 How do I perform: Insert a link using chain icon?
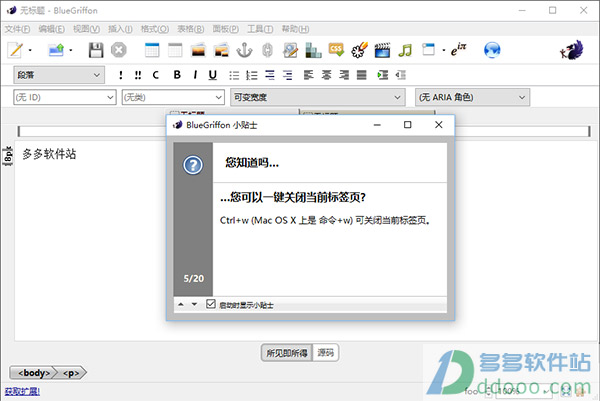click(x=267, y=50)
